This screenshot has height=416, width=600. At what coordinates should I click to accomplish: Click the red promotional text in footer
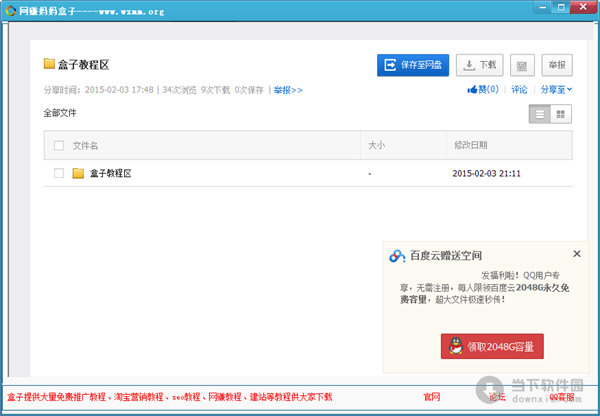170,397
